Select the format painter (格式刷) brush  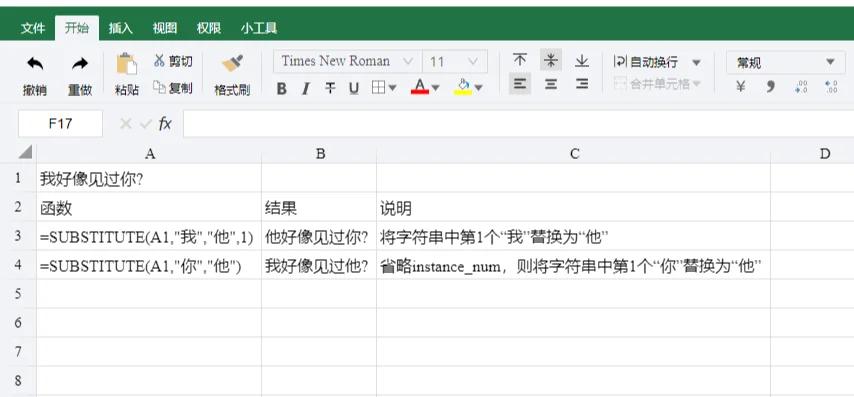tap(233, 64)
